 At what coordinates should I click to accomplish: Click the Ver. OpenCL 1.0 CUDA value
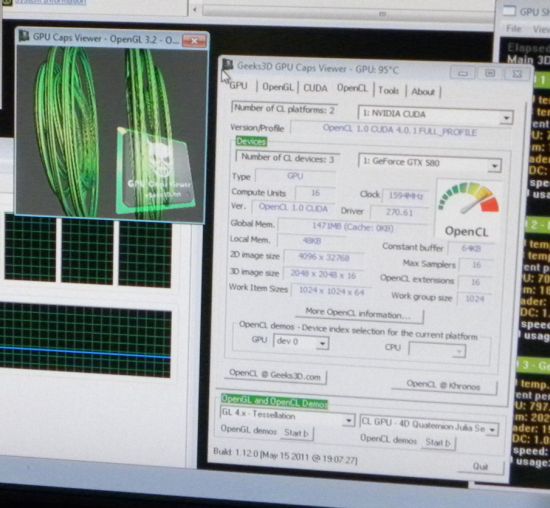coord(293,208)
